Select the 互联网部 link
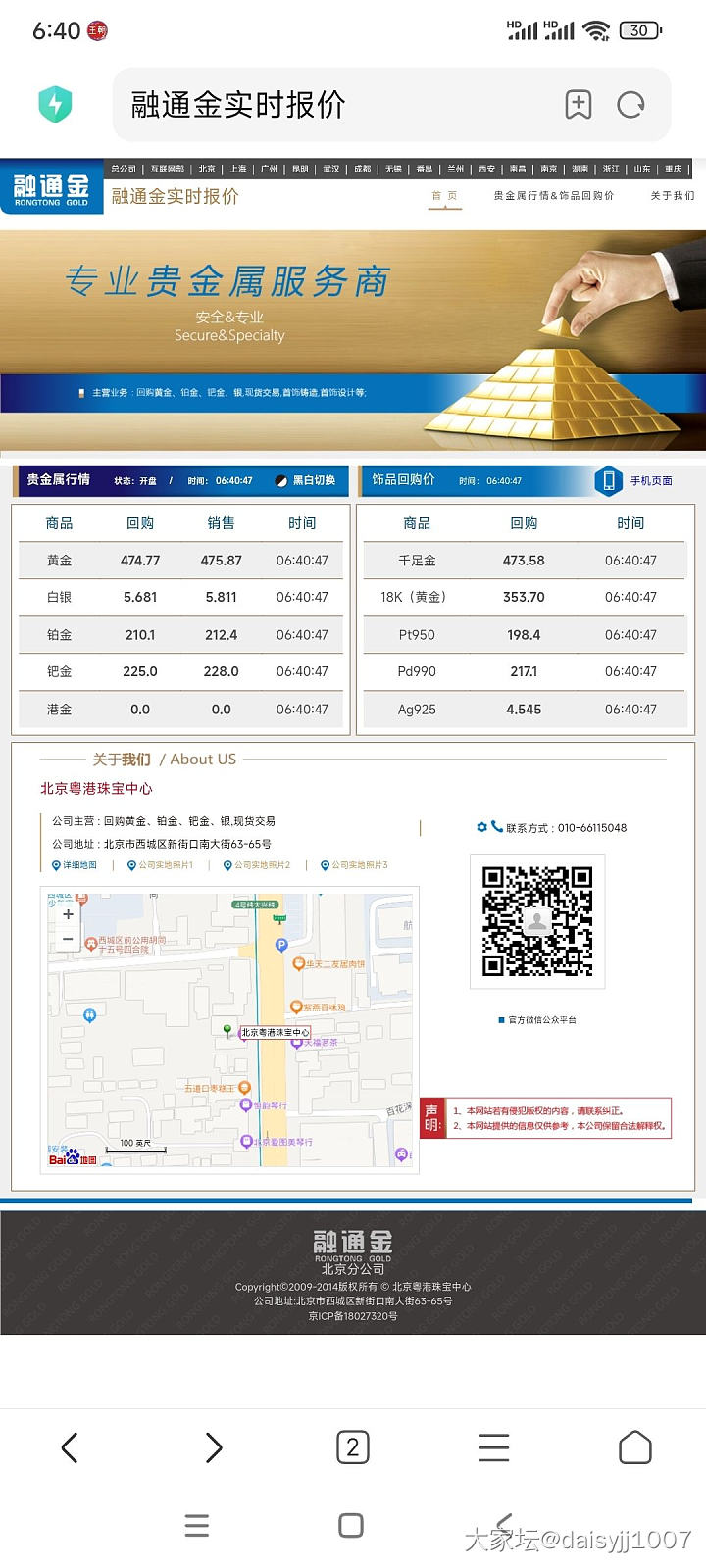 pos(167,169)
